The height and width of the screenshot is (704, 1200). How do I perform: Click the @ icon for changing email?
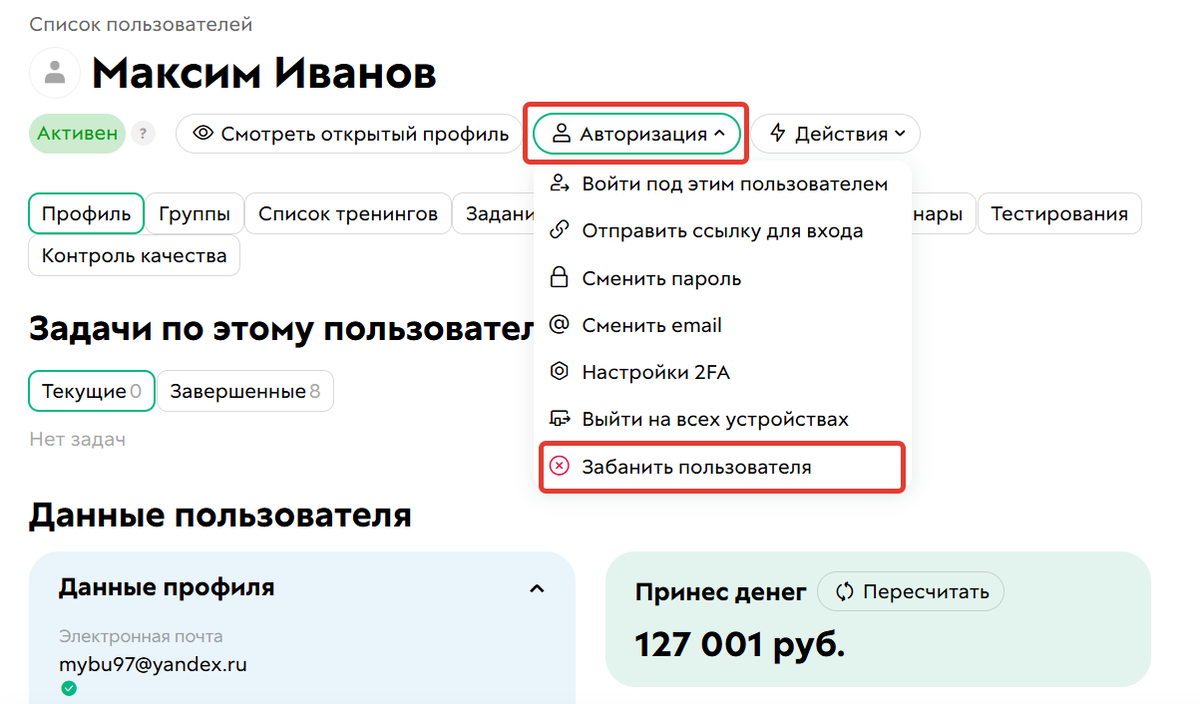(558, 324)
